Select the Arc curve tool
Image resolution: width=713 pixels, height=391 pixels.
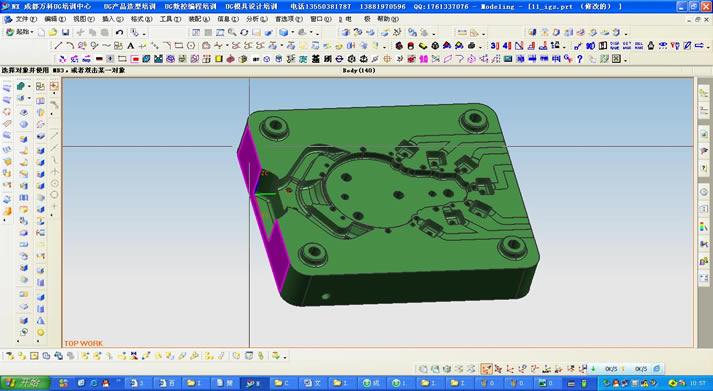coord(70,45)
